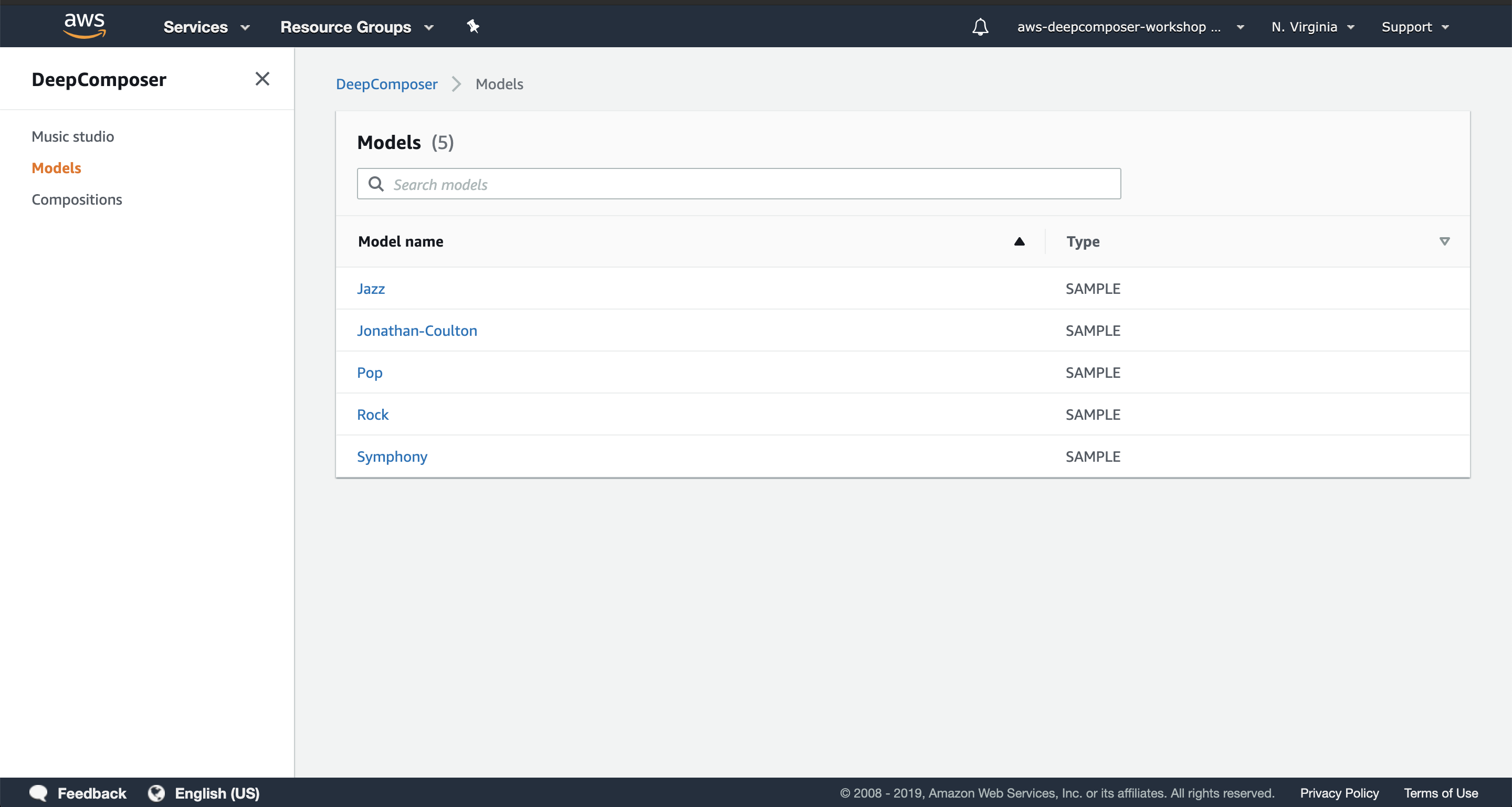Click the DeepComposer sidebar title
The height and width of the screenshot is (807, 1512).
pyautogui.click(x=99, y=80)
